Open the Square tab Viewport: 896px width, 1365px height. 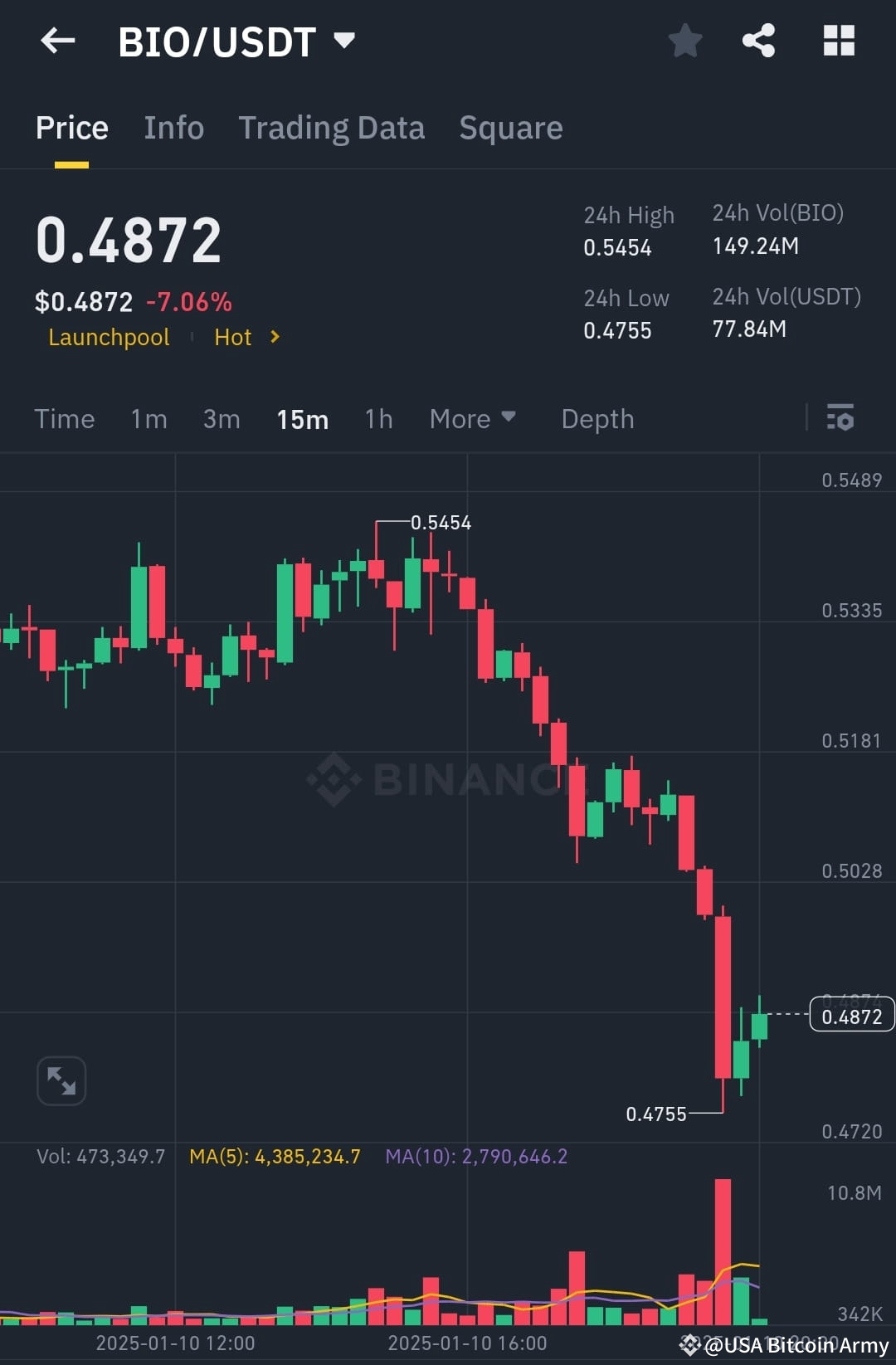(510, 127)
